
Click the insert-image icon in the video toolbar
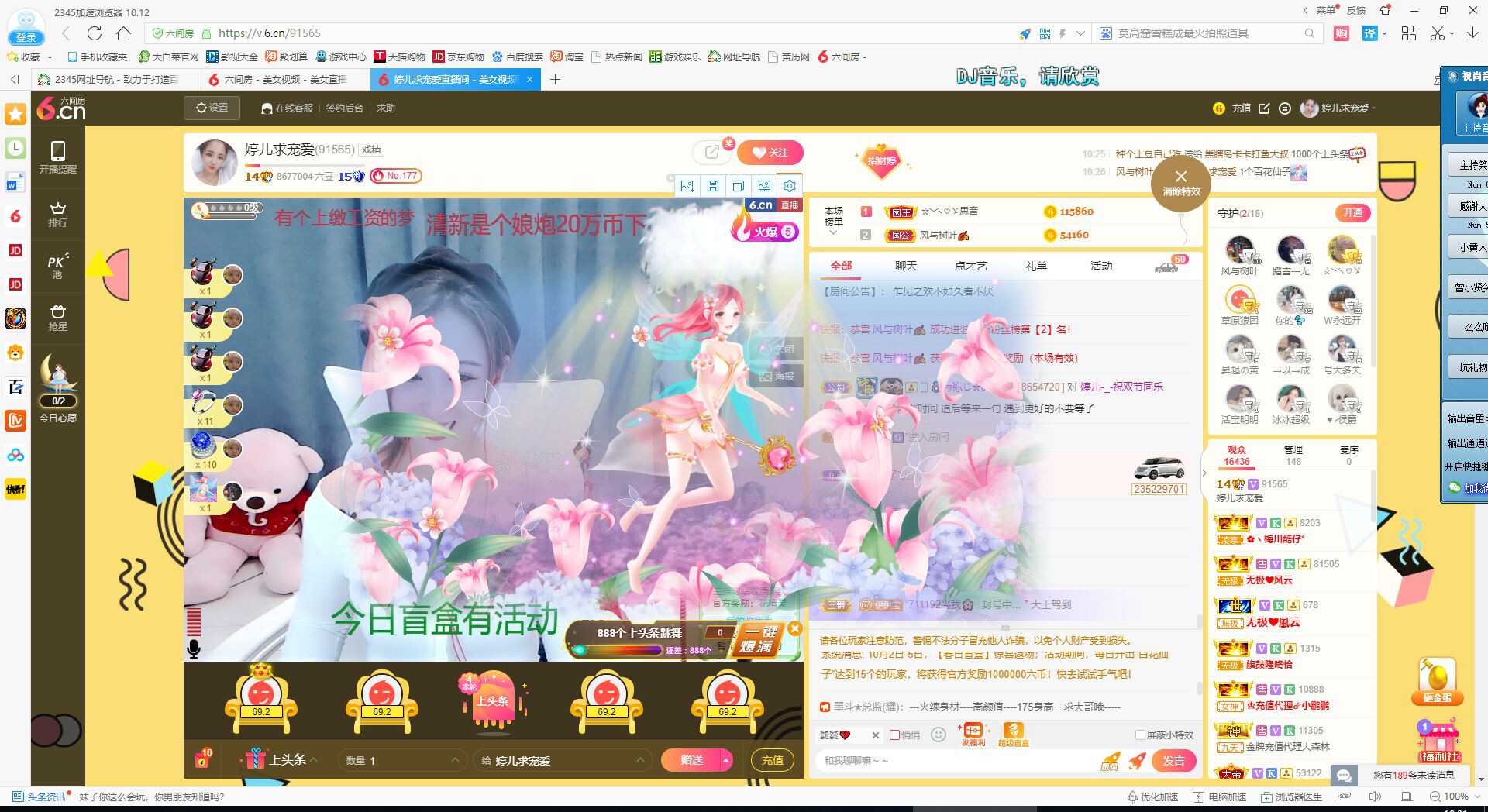tap(687, 186)
